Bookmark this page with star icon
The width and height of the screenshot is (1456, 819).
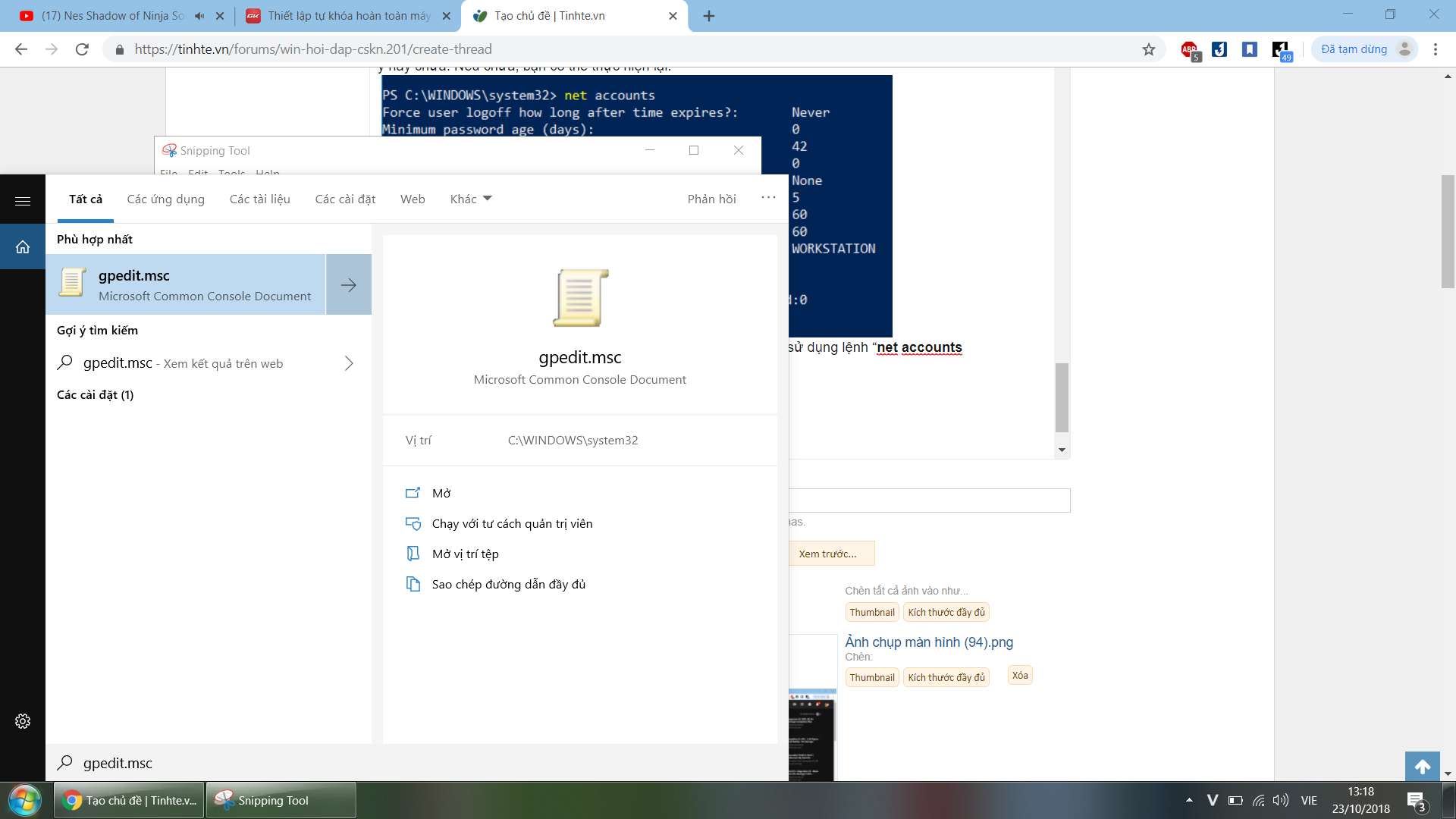click(x=1149, y=49)
